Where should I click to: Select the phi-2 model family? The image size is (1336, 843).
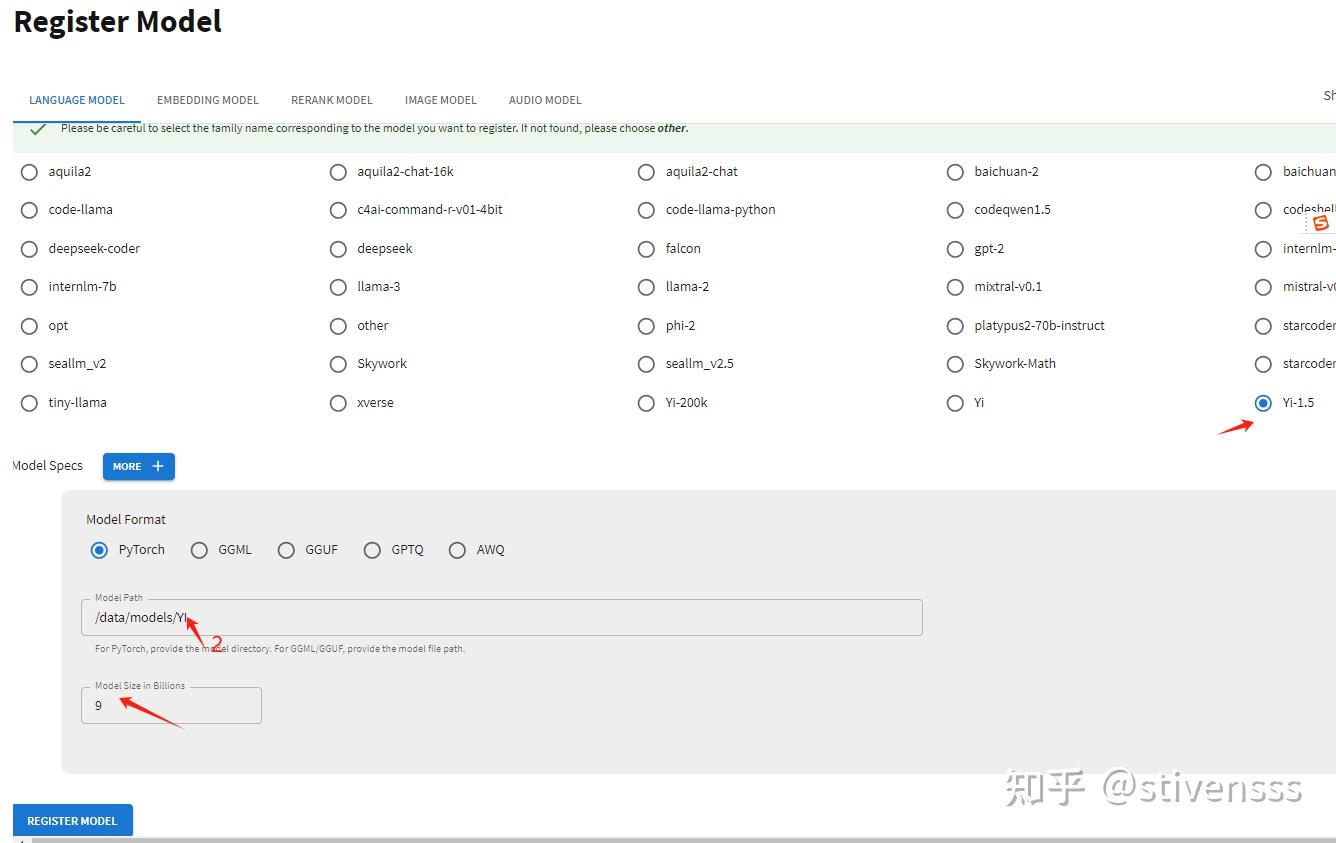click(647, 326)
